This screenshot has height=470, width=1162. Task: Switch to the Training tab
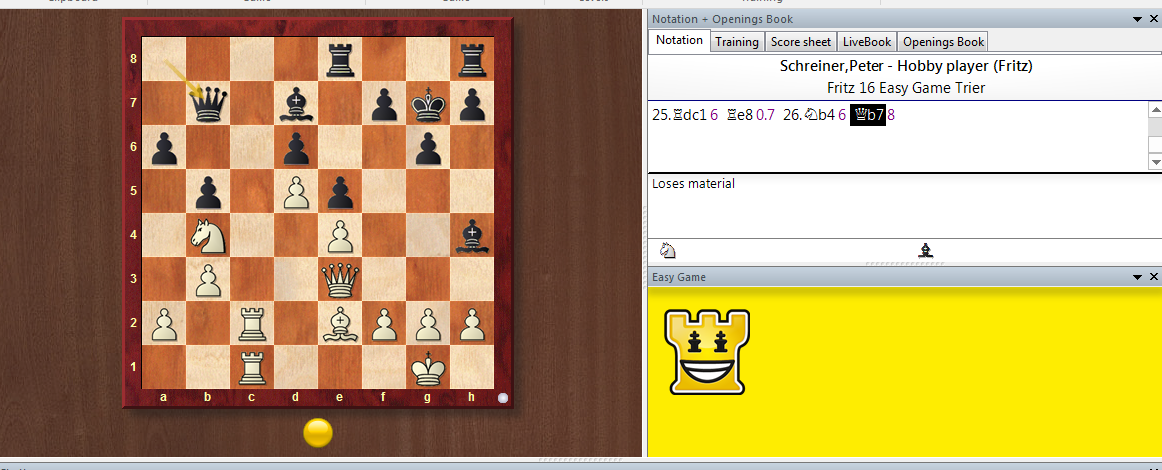tap(736, 41)
